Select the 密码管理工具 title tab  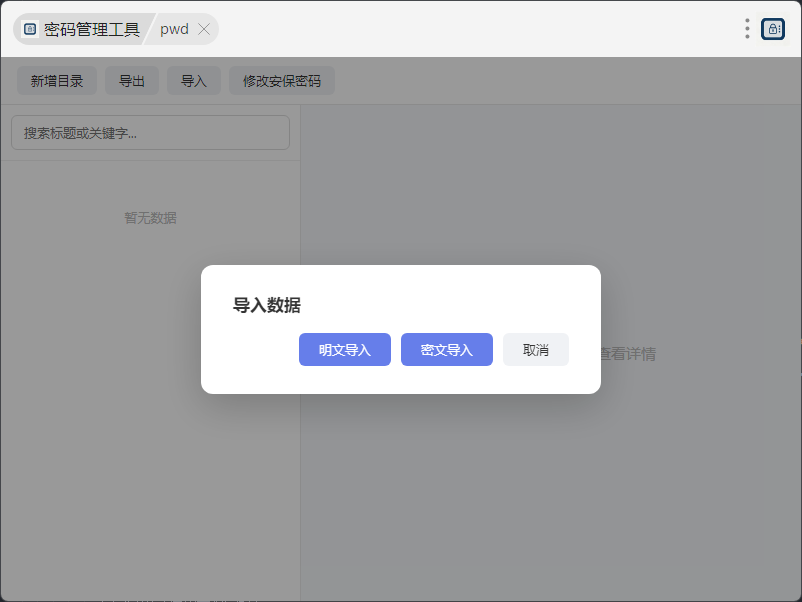92,29
